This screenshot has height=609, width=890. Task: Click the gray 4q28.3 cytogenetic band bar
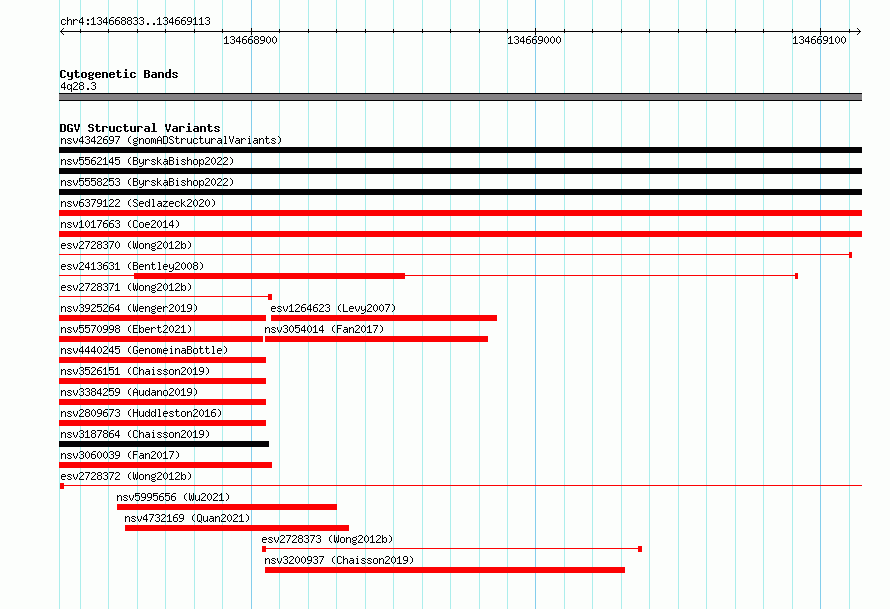point(460,97)
